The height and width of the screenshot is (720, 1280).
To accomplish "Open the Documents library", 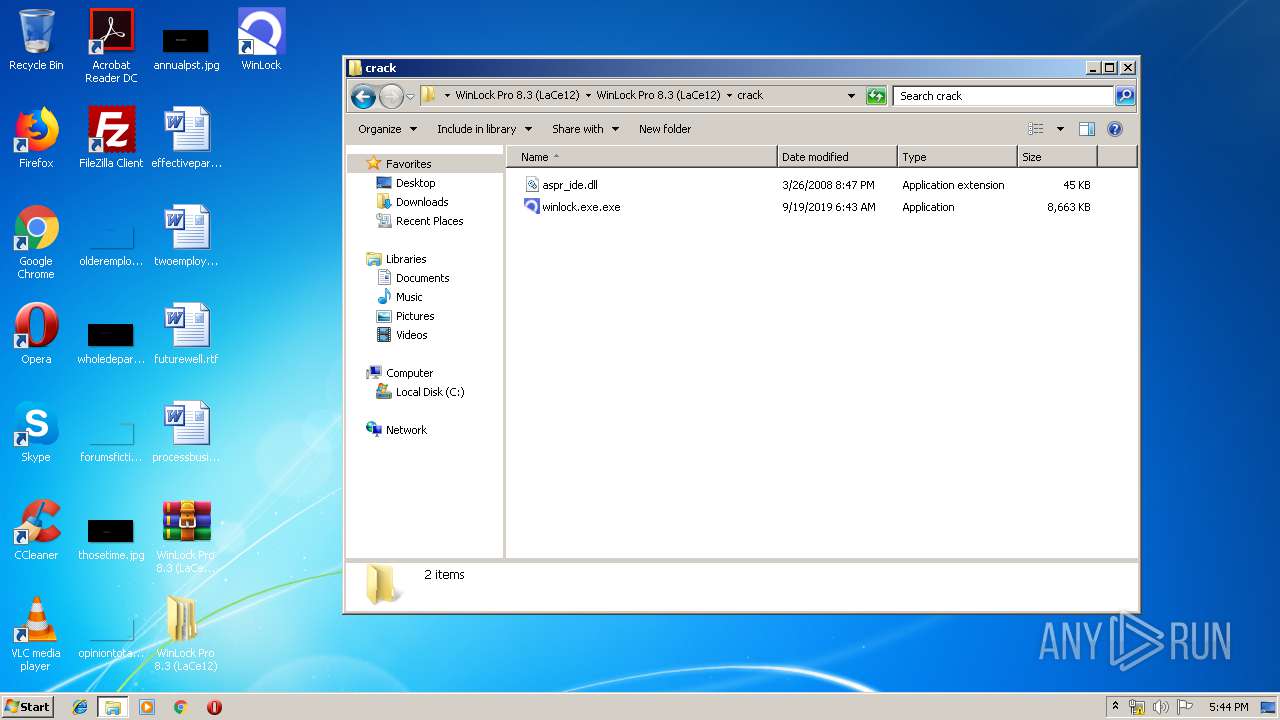I will pyautogui.click(x=422, y=278).
